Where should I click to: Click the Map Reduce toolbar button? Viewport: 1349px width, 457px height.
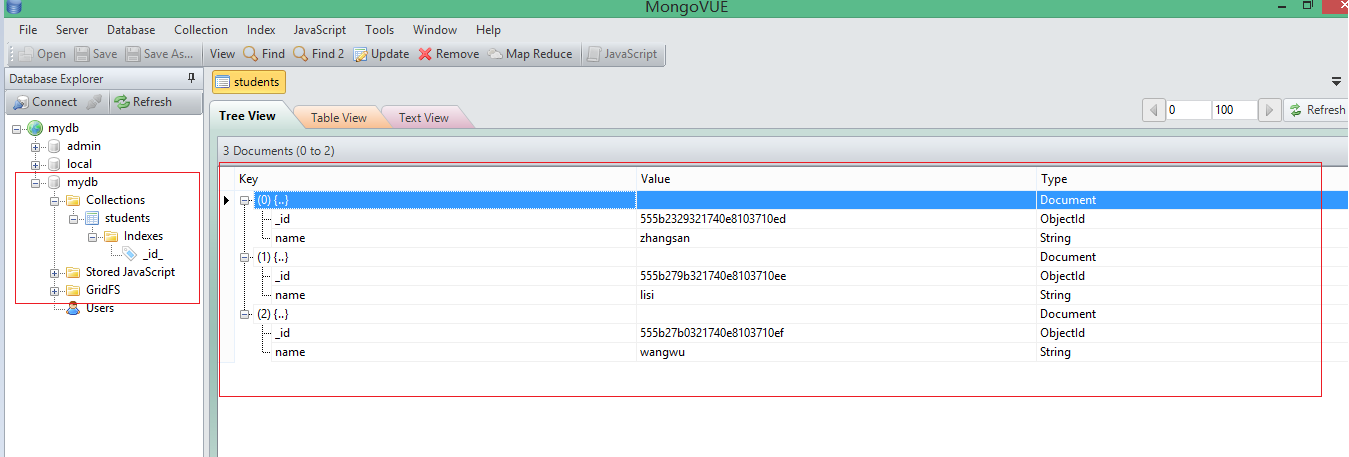[x=530, y=54]
